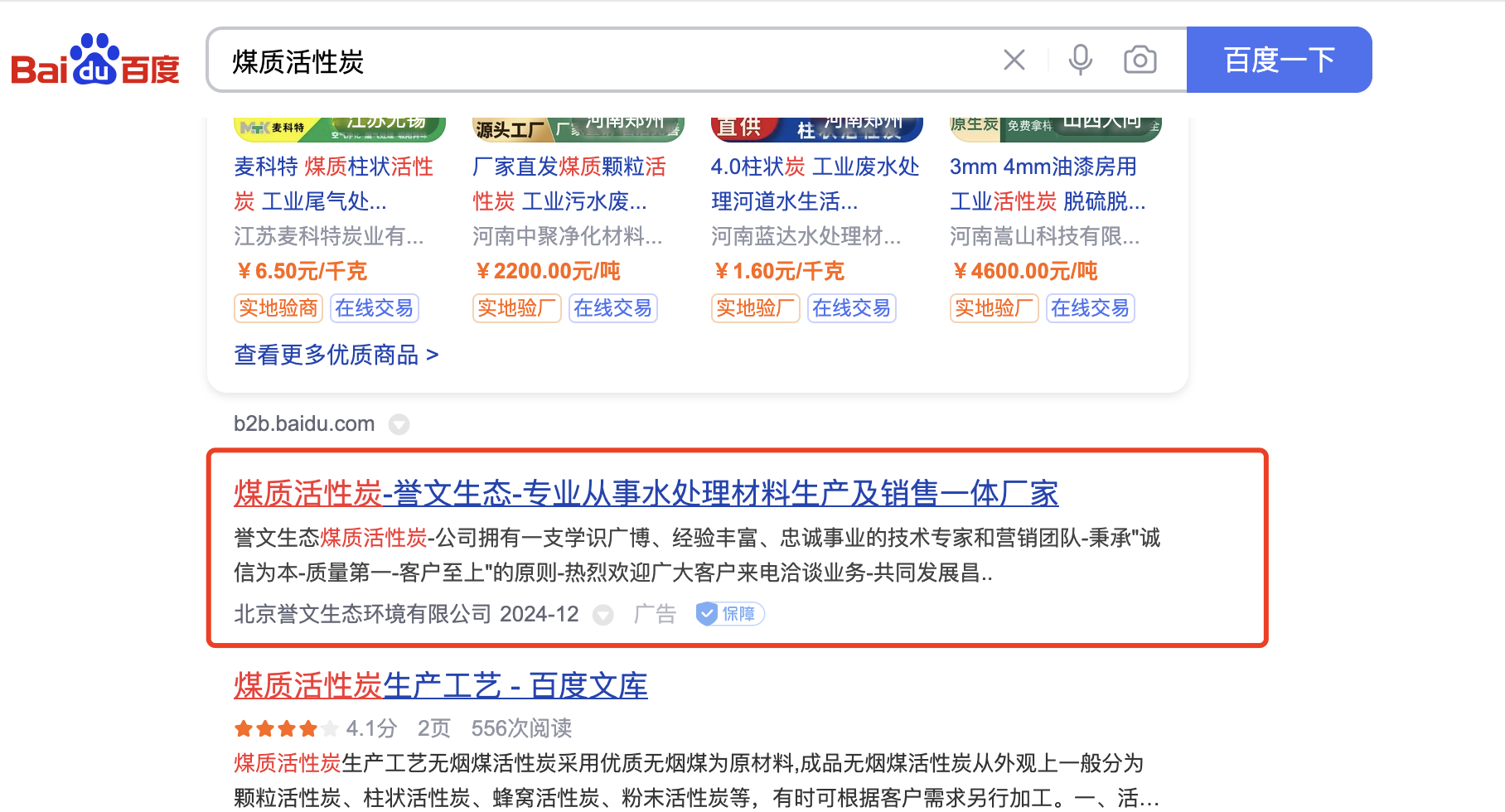
Task: Click the 保障 guarantee badge
Action: coord(730,614)
